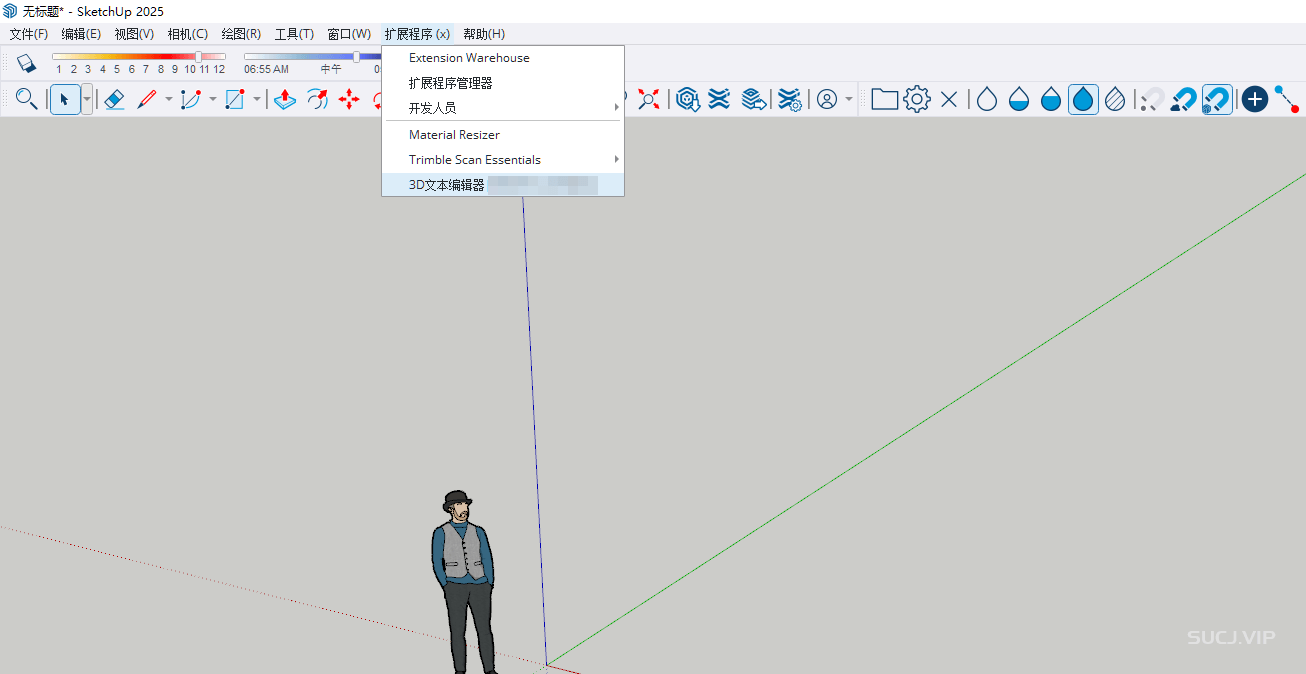Screen dimensions: 1306x674
Task: Select the Rectangle shape tool
Action: [x=235, y=99]
